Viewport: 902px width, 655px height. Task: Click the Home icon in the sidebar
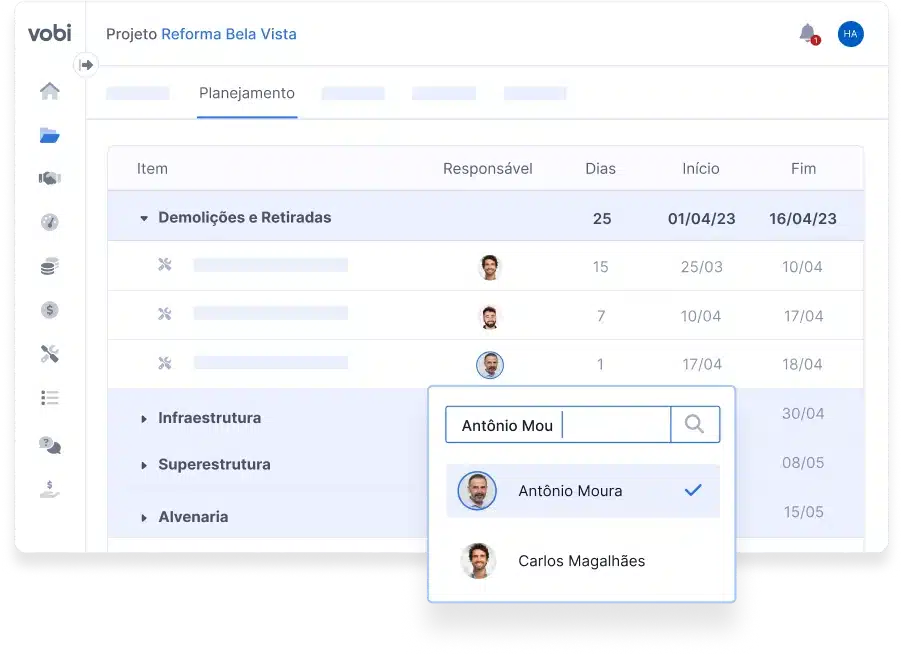pyautogui.click(x=49, y=91)
